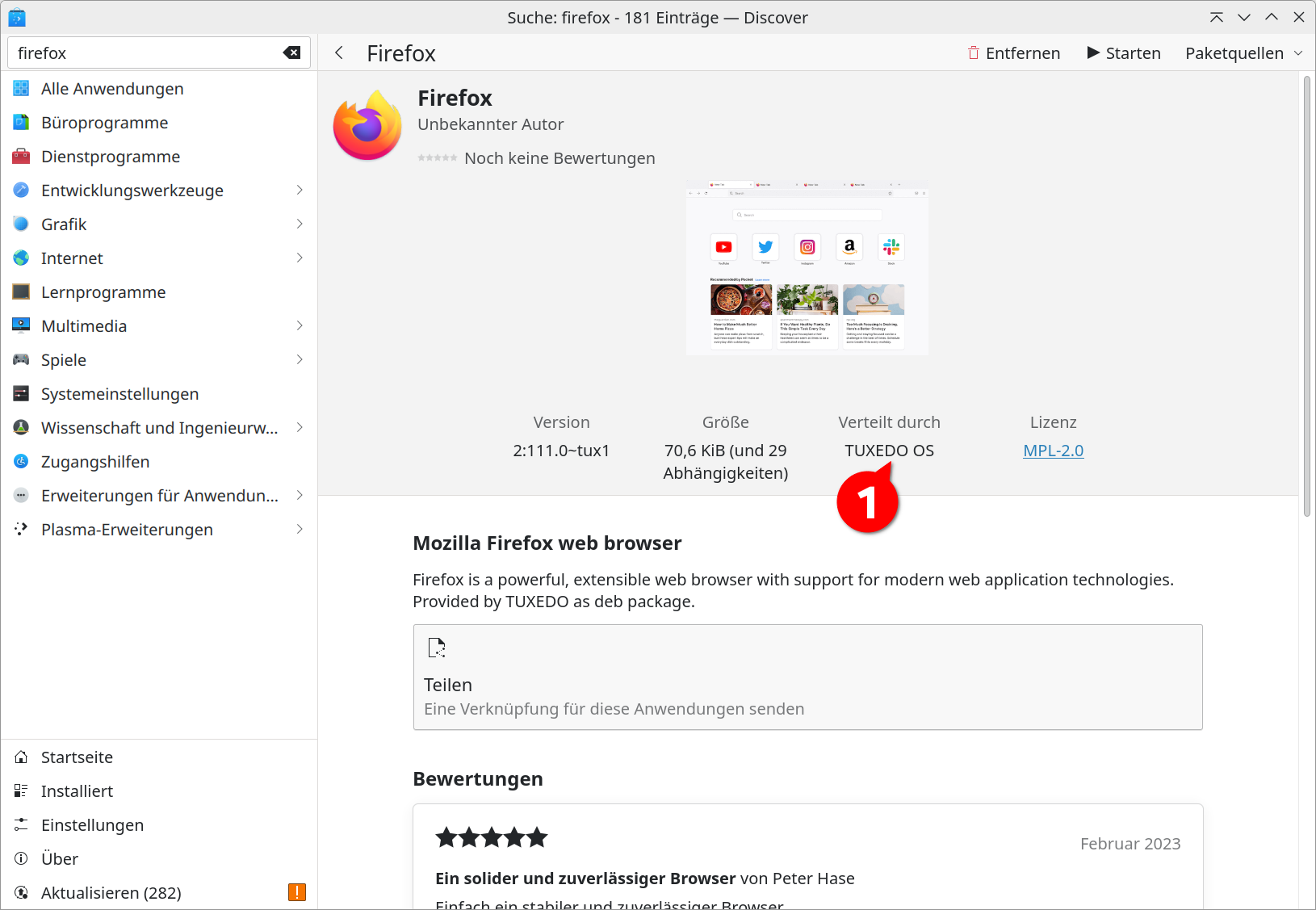
Task: Click the Teilen share card
Action: coord(807,677)
